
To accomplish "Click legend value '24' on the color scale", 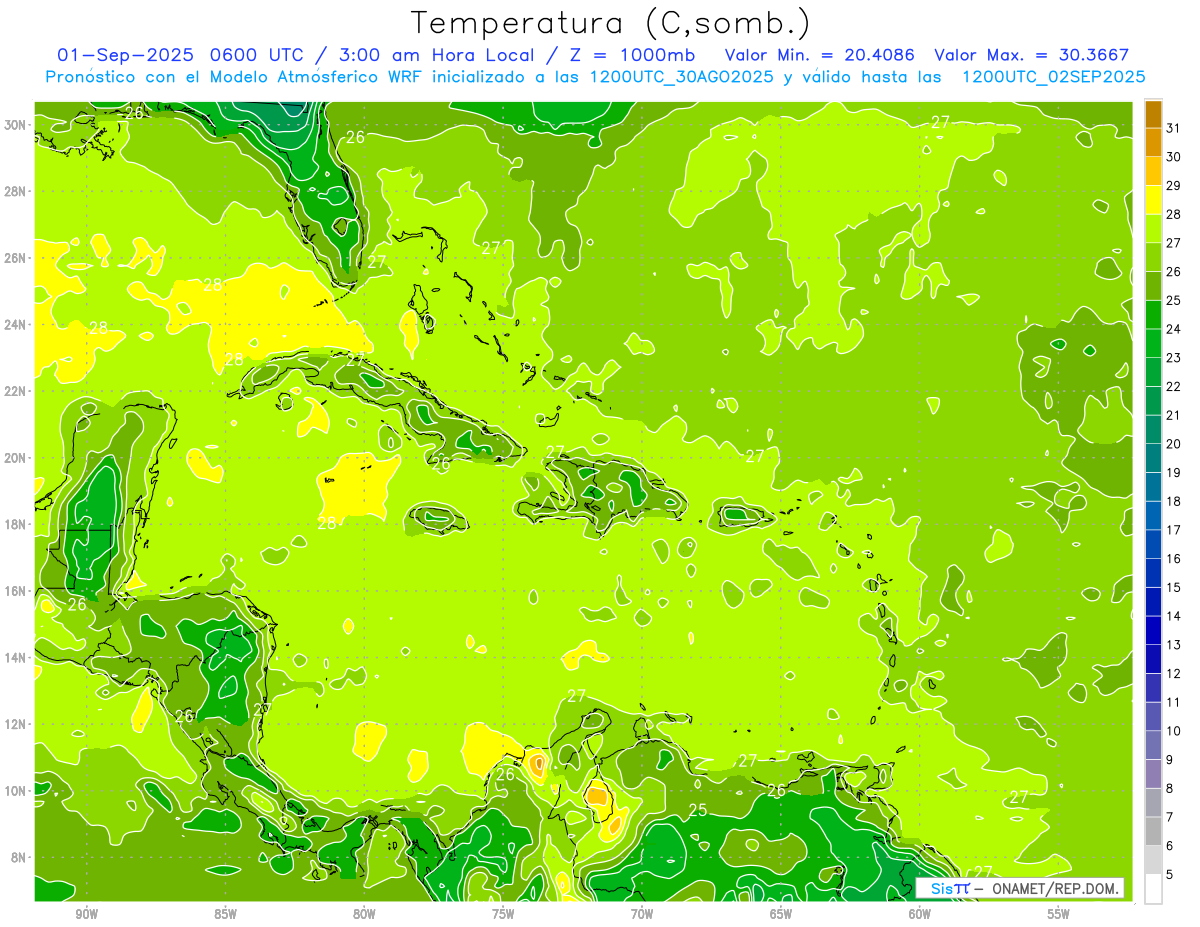I will [1174, 329].
